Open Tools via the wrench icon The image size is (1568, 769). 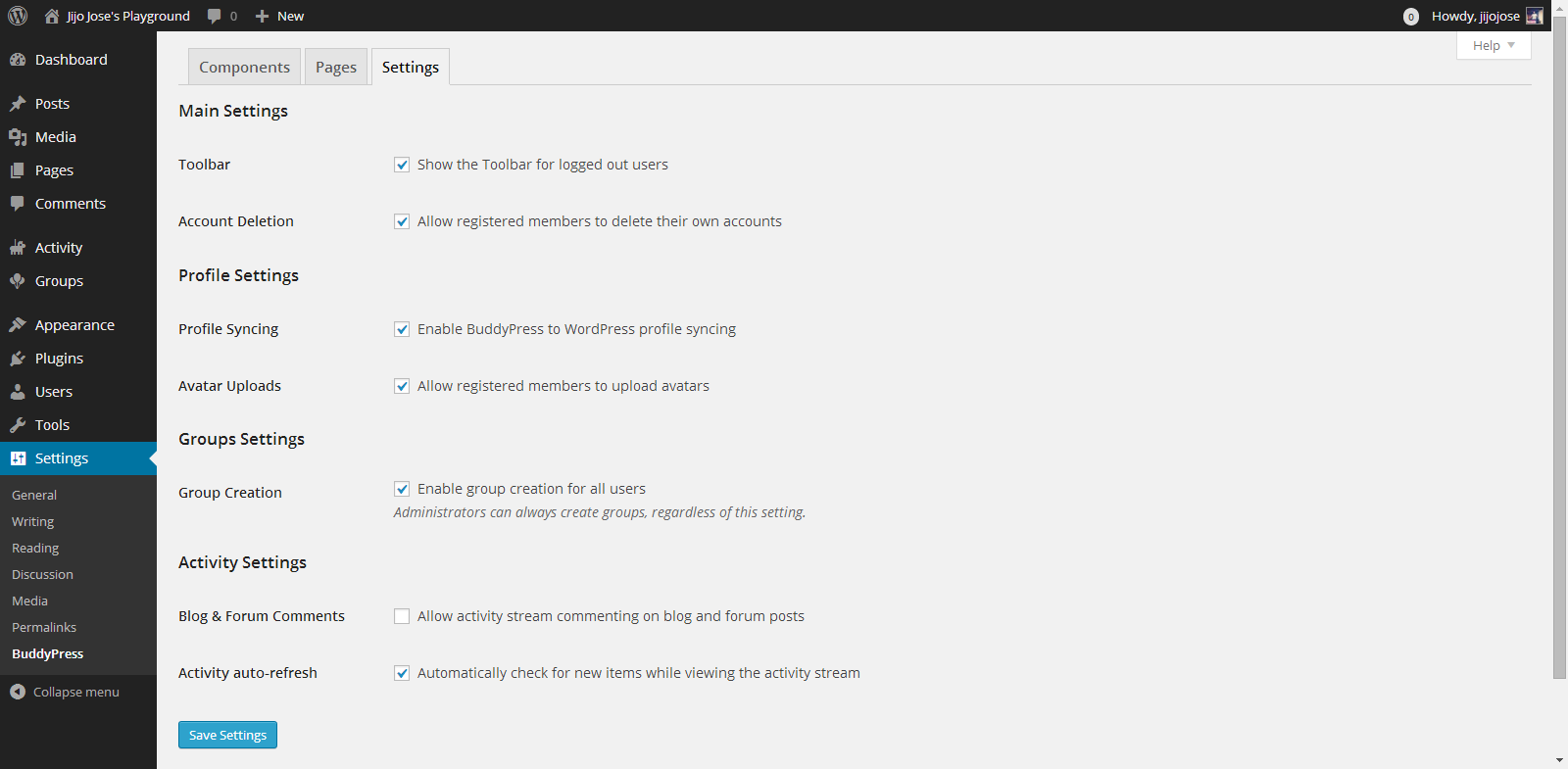(x=18, y=425)
